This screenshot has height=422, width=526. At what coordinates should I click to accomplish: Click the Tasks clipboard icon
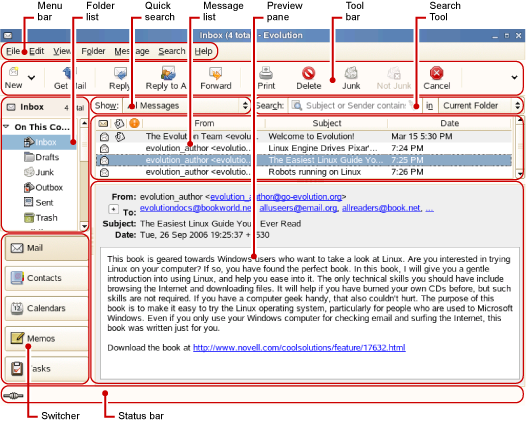pos(17,368)
